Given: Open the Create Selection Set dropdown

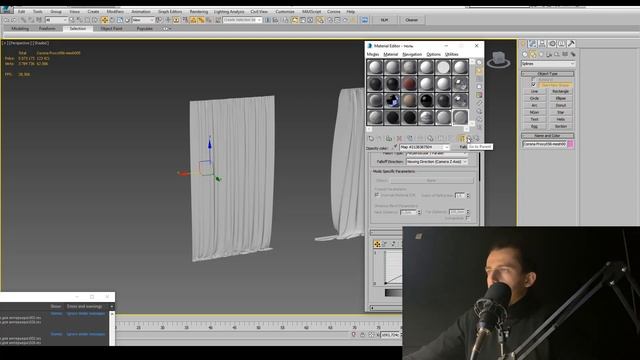Looking at the screenshot, I should pos(242,20).
